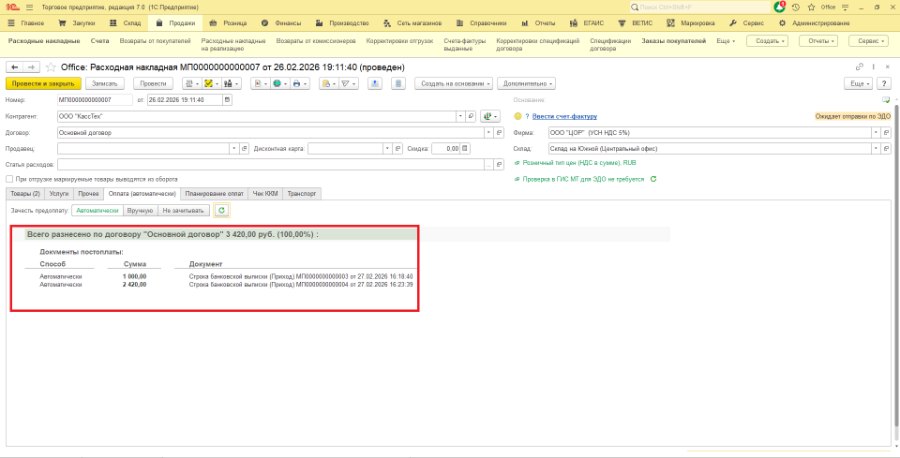The image size is (900, 458).
Task: Click the Розничный тип цен link
Action: point(579,163)
